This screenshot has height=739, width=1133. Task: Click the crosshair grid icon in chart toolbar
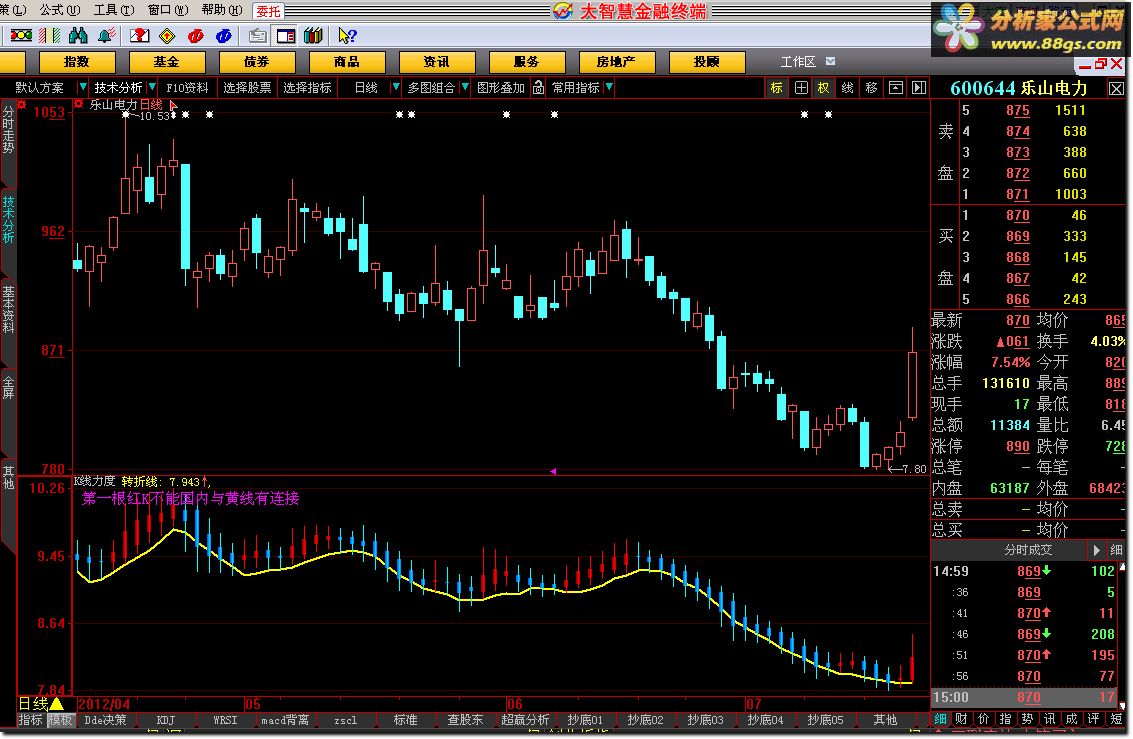pos(801,87)
